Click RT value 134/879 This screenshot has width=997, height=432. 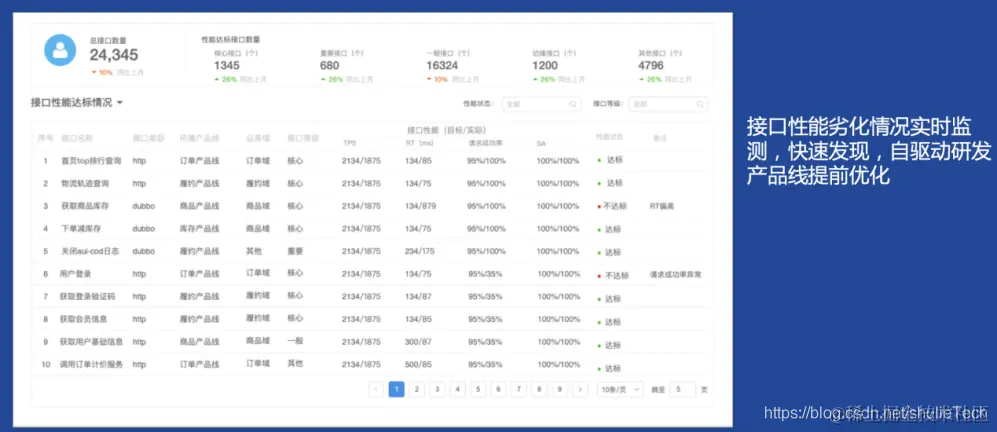(420, 206)
